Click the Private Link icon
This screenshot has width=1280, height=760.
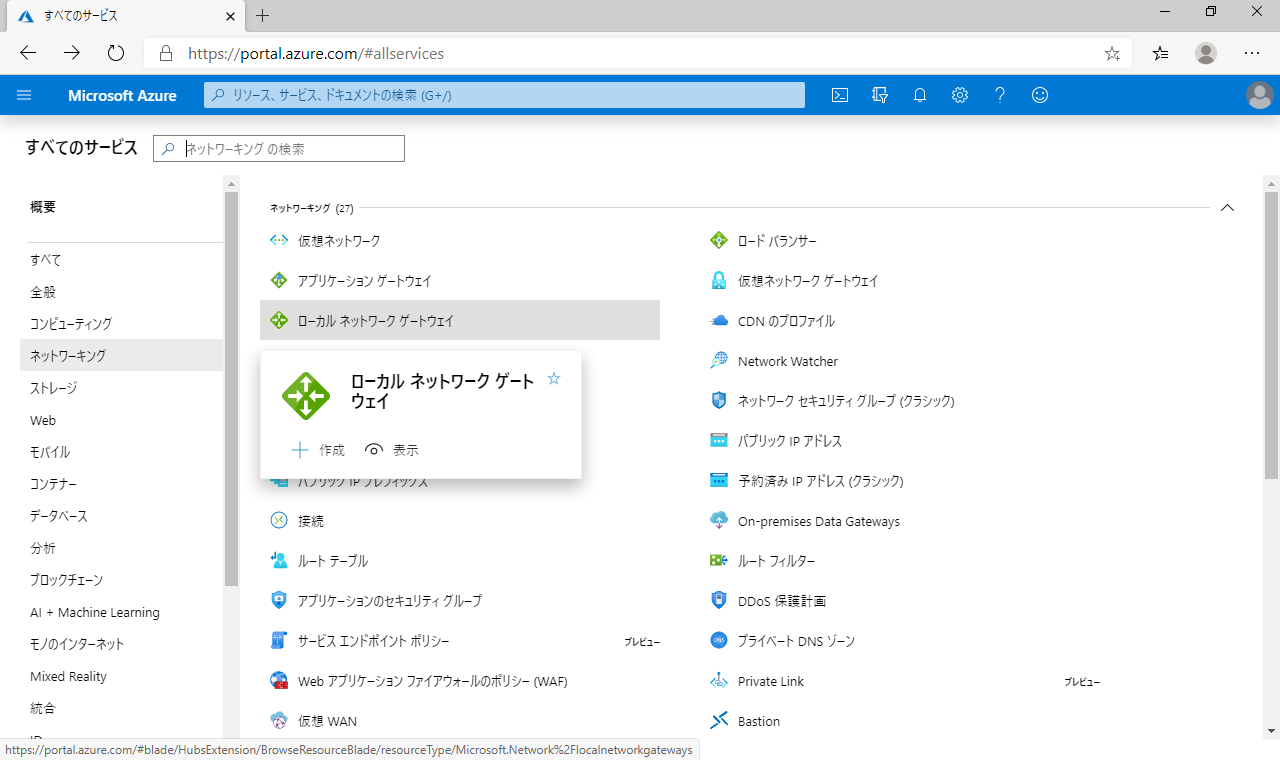[719, 681]
